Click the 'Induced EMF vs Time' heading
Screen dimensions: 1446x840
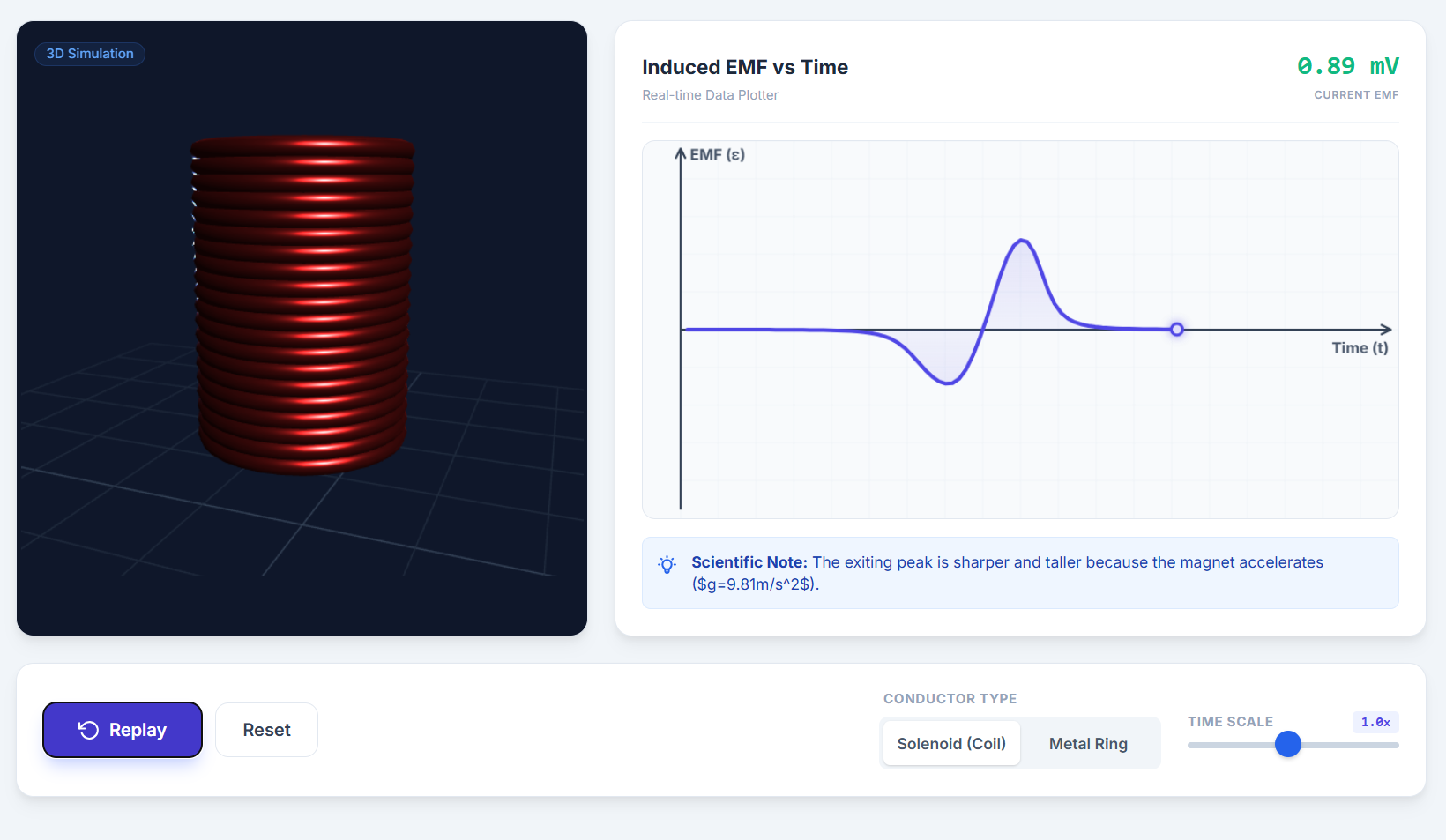coord(745,67)
